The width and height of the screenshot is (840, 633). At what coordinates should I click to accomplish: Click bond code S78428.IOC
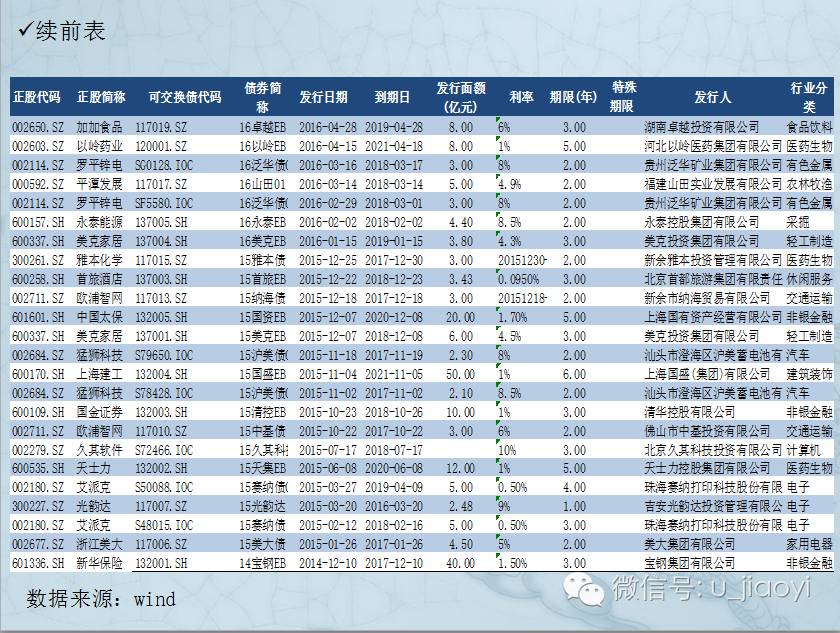[x=163, y=394]
